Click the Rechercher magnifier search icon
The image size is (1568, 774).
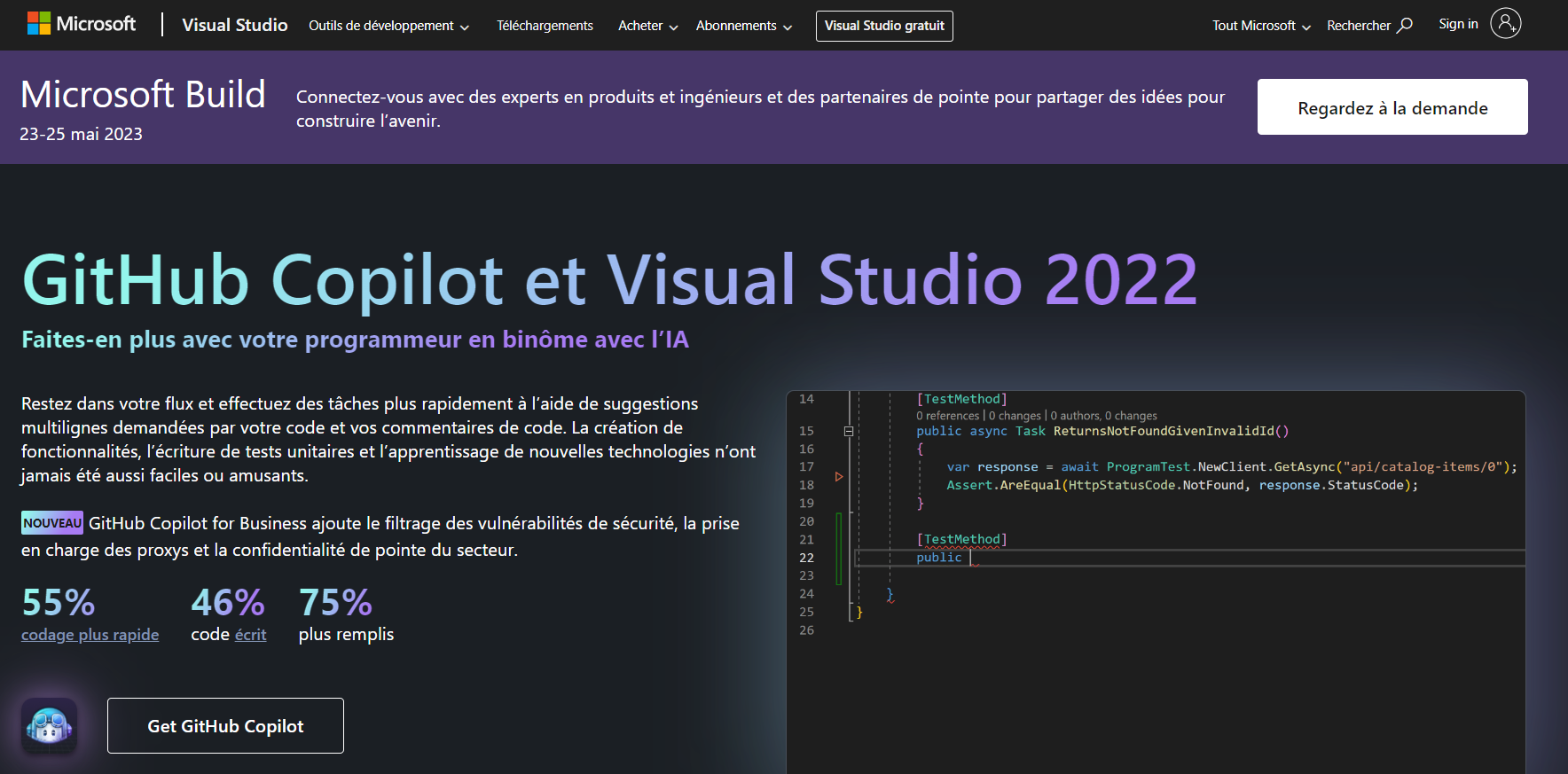(1405, 26)
